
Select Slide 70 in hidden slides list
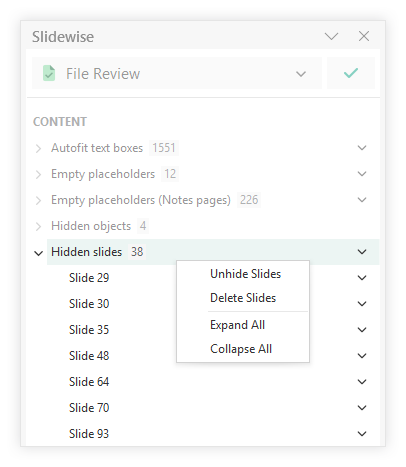point(89,408)
